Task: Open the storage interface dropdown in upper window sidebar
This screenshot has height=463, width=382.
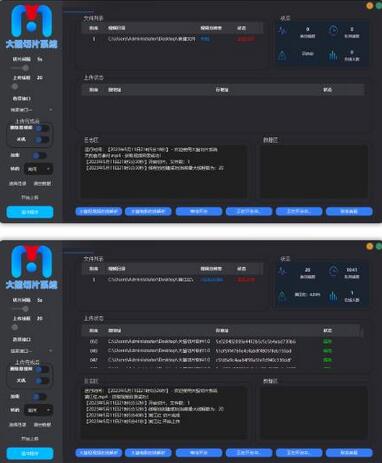Action: (31, 110)
